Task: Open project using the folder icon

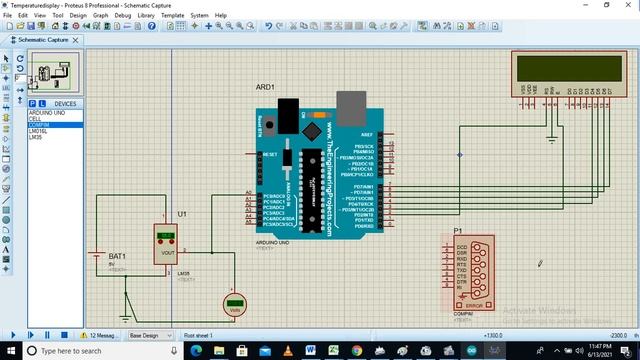Action: [x=20, y=26]
